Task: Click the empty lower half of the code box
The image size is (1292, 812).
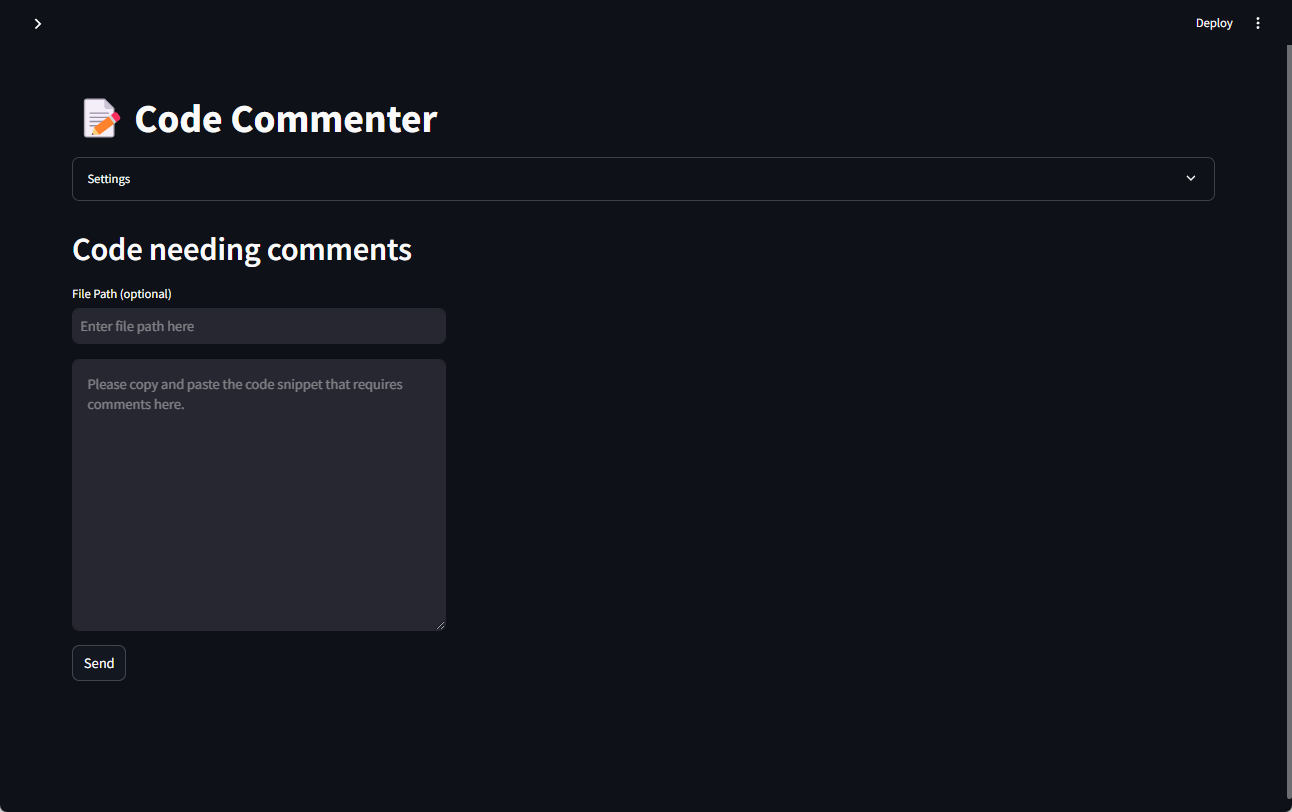Action: point(258,560)
